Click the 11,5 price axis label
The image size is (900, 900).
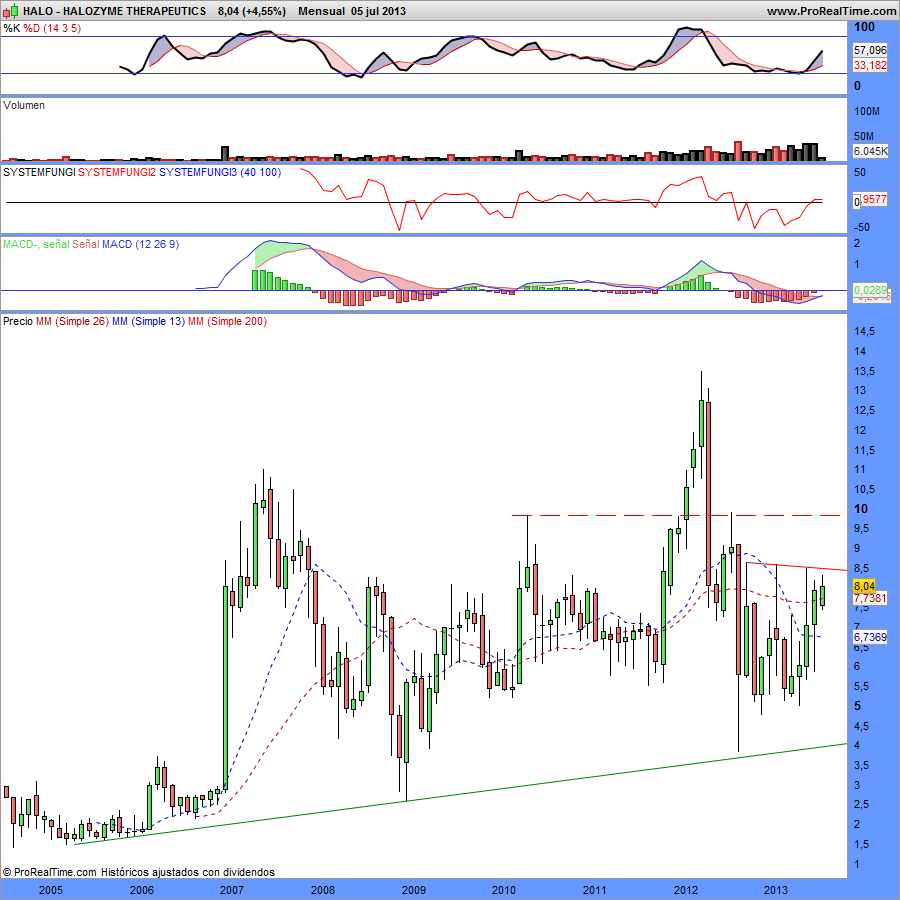tap(864, 450)
